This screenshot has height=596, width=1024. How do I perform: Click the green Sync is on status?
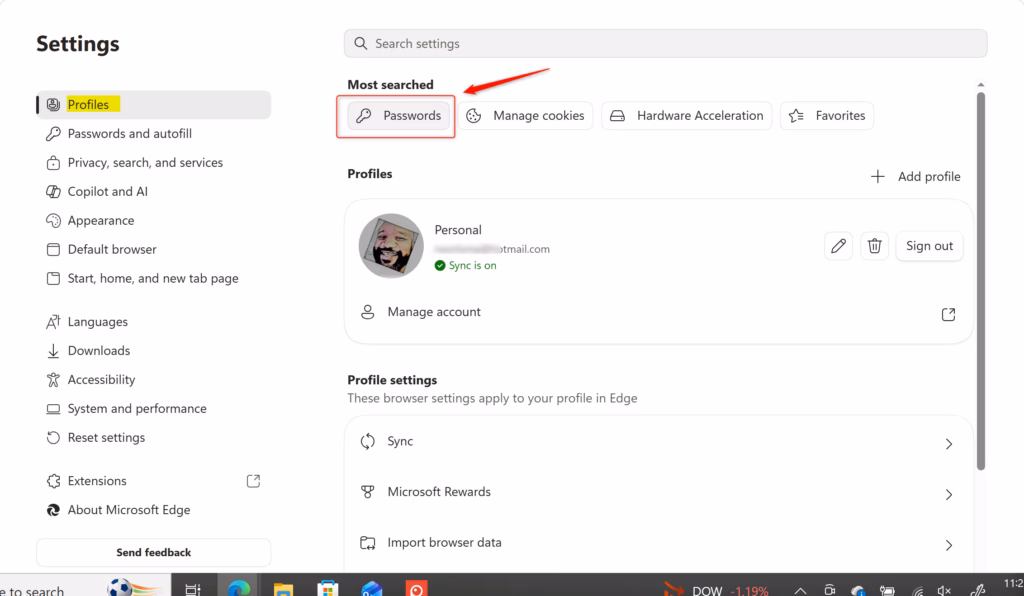[x=466, y=266]
